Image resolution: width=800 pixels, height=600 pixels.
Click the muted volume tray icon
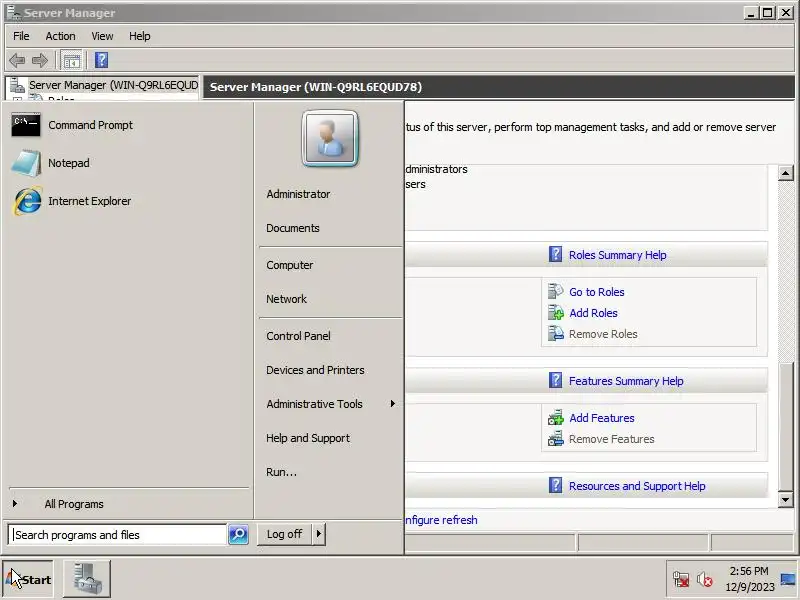click(x=705, y=580)
